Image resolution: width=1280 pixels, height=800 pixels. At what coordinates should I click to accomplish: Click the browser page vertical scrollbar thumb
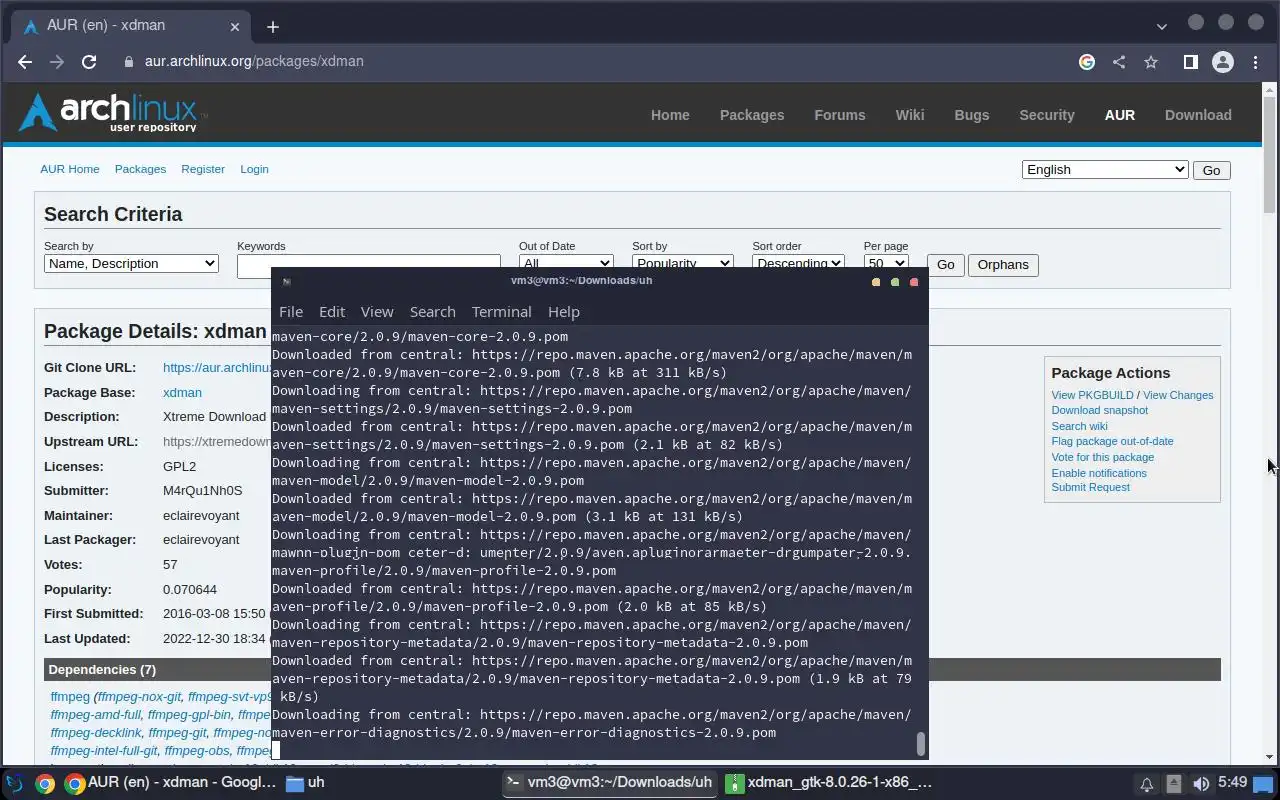(1270, 154)
